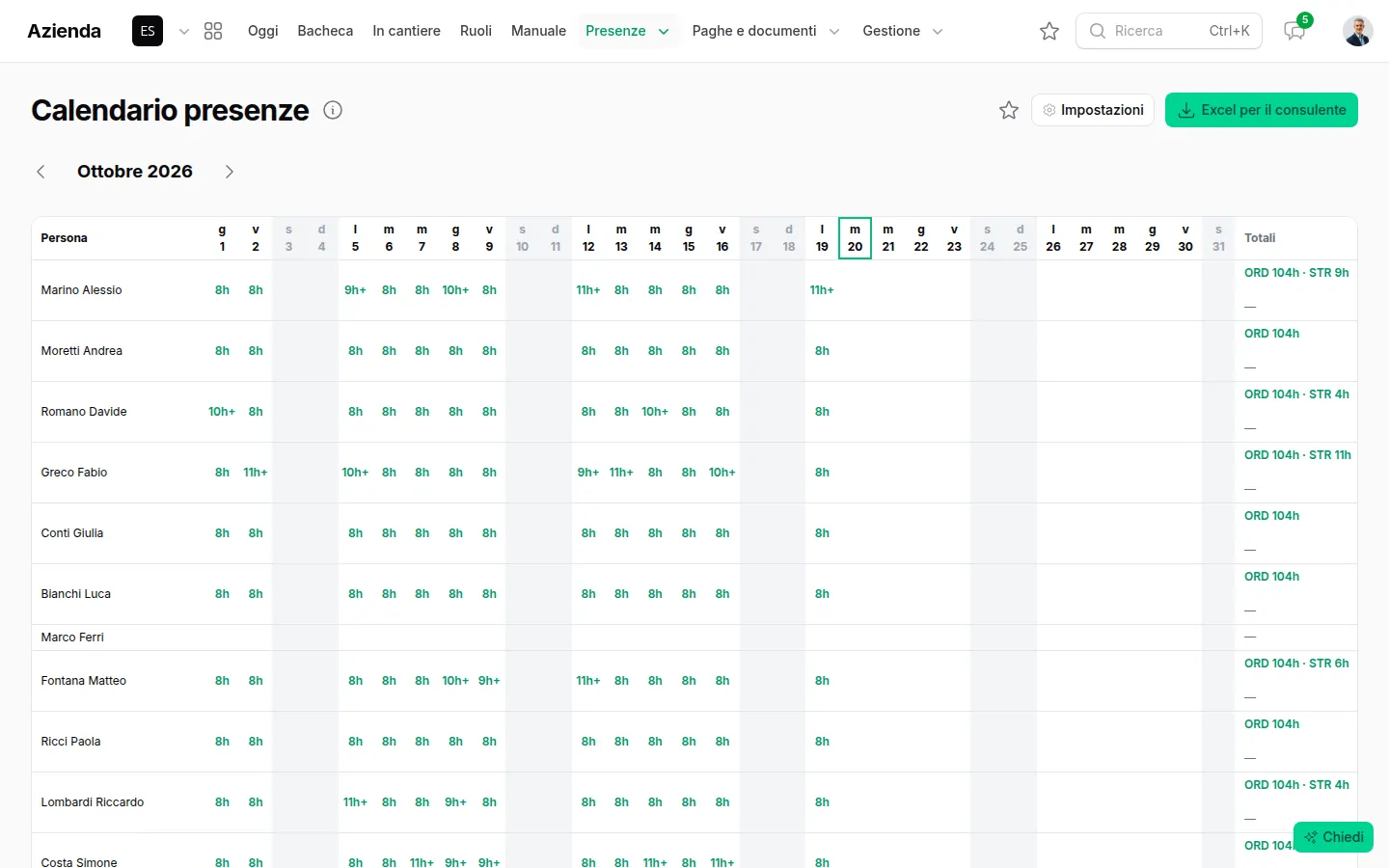Go to Bacheca
The image size is (1389, 868).
(x=325, y=31)
